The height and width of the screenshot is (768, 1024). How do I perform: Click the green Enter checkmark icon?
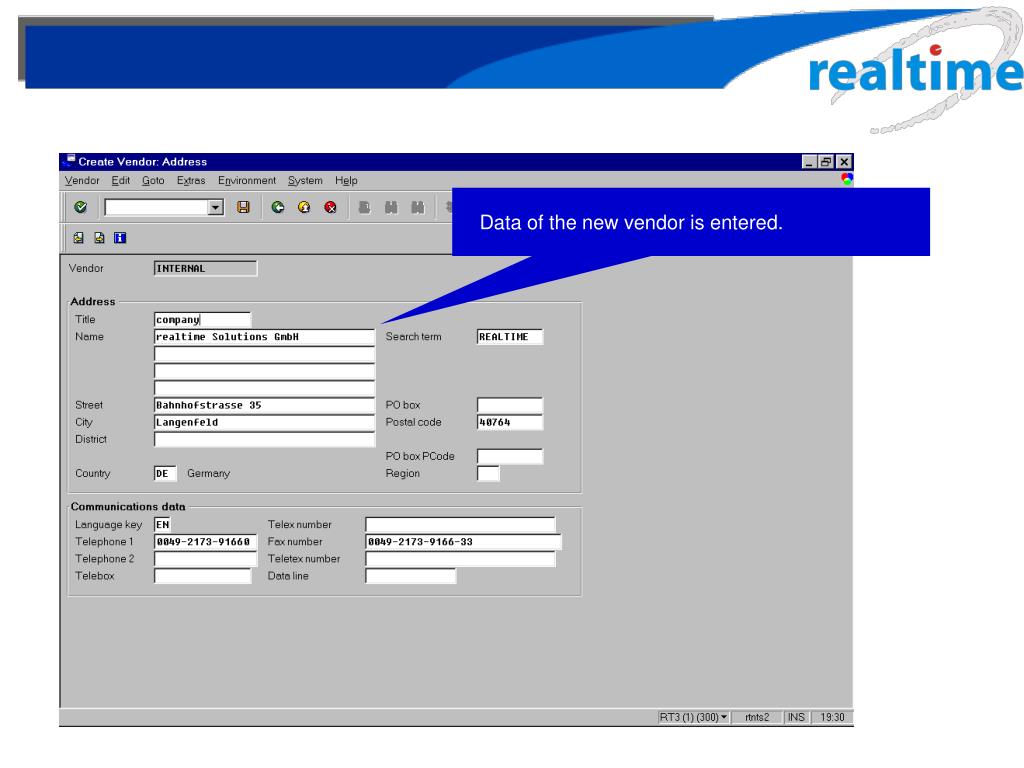[x=80, y=208]
